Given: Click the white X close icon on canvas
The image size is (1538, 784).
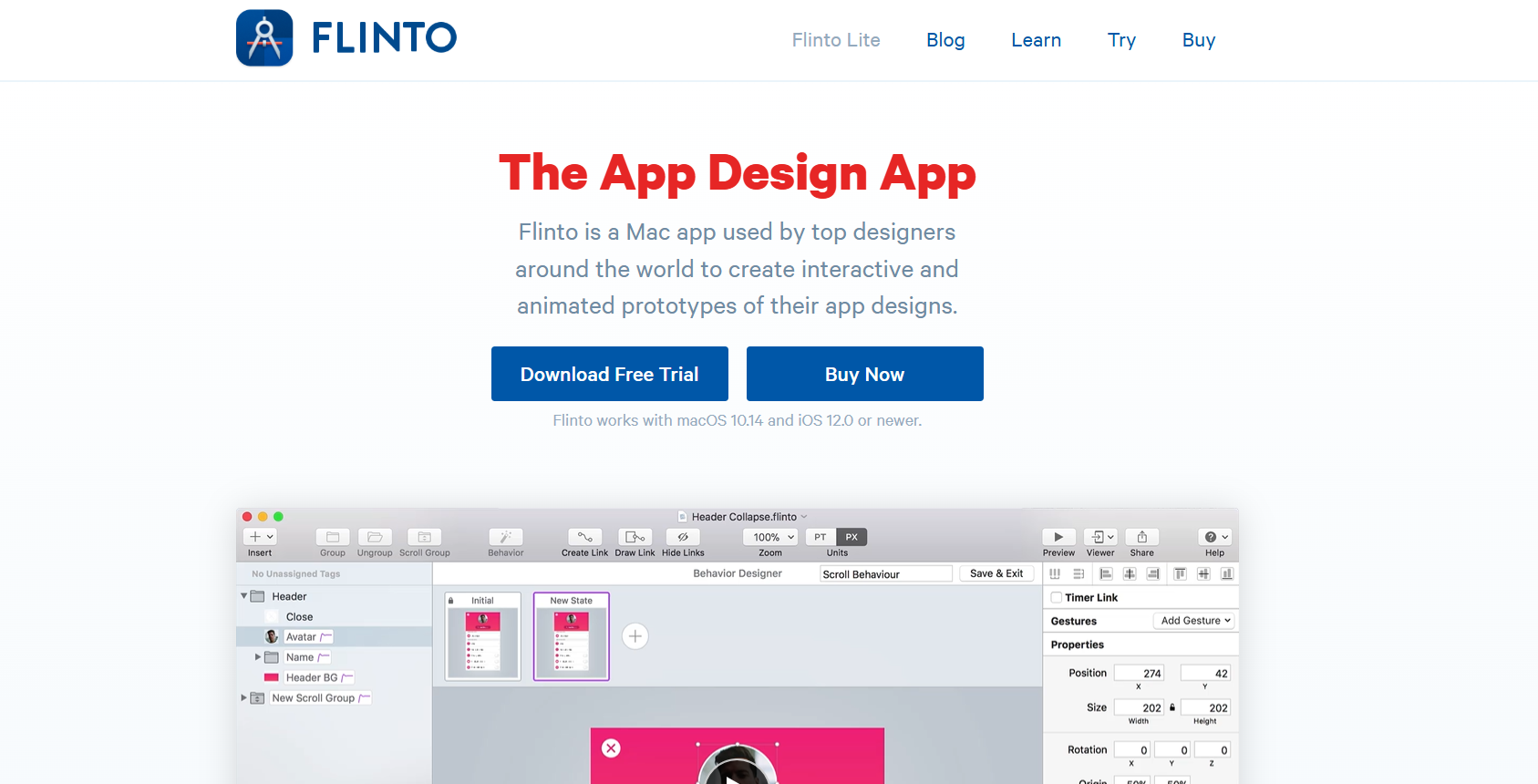Looking at the screenshot, I should [x=612, y=748].
